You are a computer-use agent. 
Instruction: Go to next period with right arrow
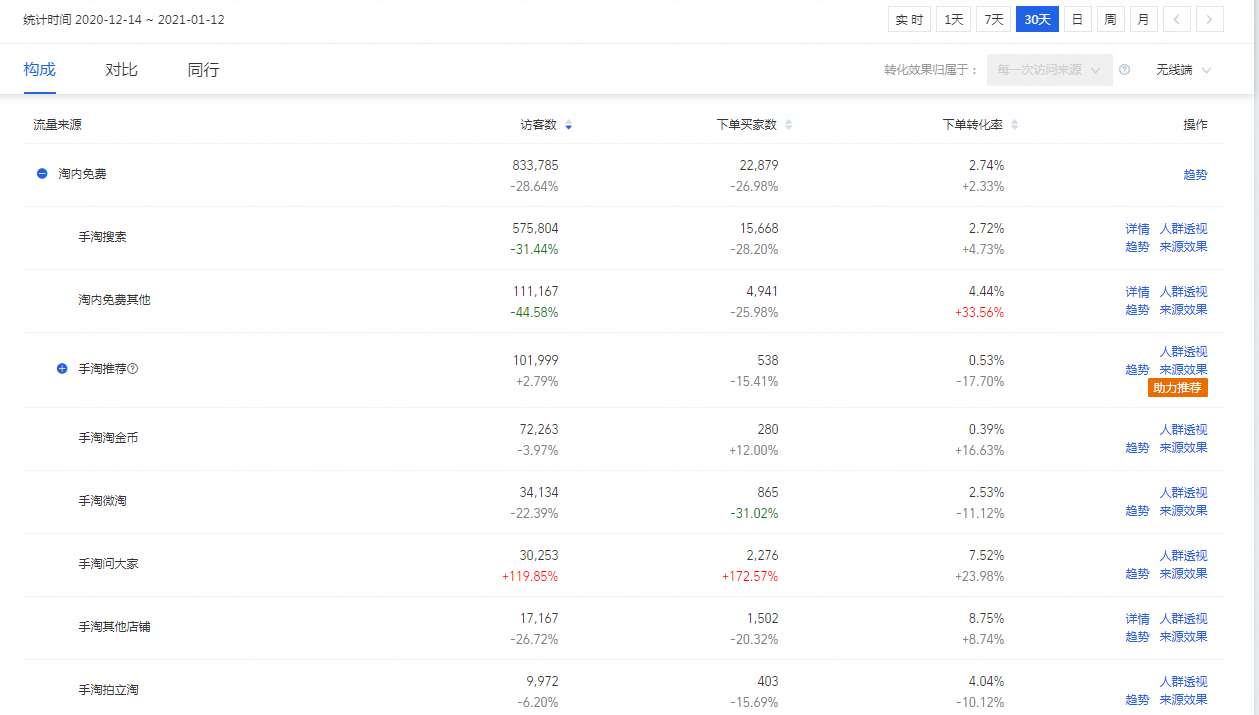pos(1210,19)
